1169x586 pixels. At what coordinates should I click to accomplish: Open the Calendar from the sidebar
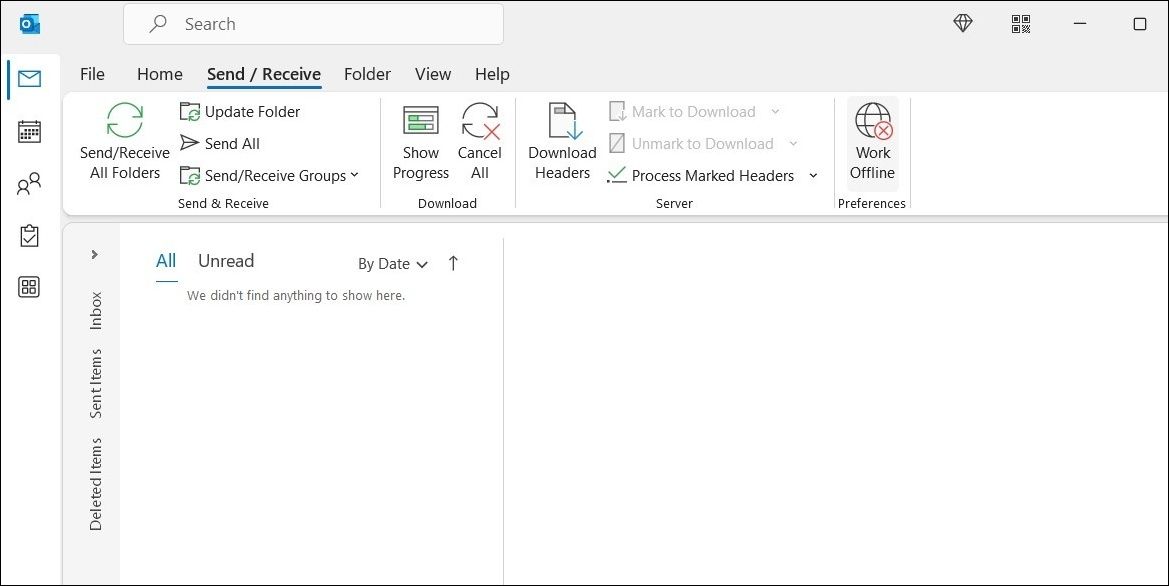29,131
